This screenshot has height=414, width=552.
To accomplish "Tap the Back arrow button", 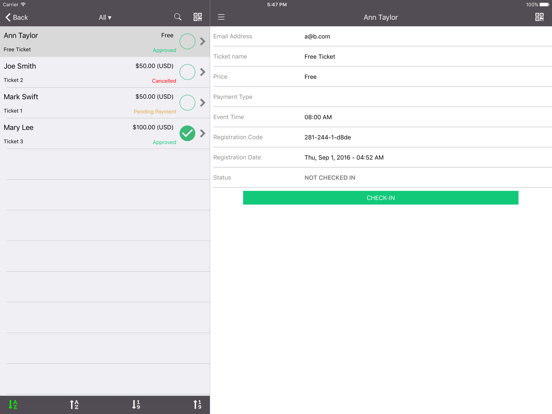I will (x=16, y=17).
